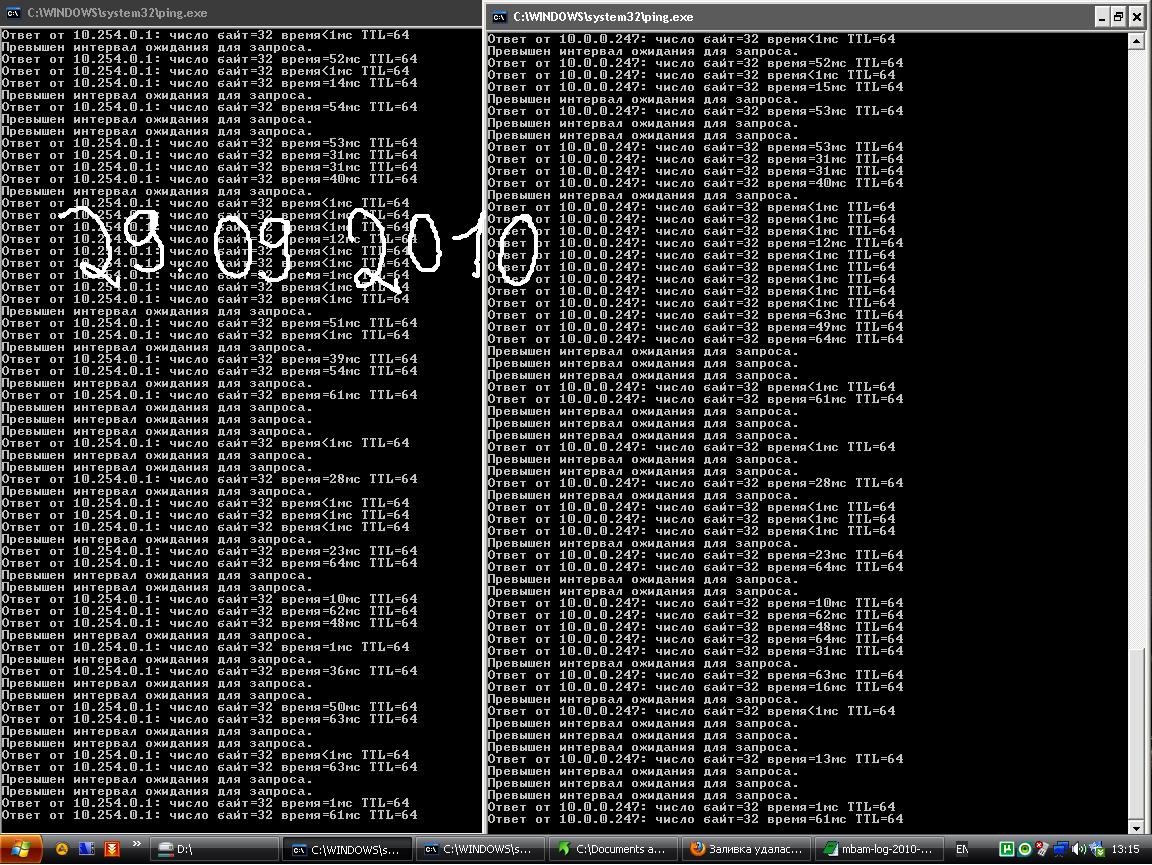Click the green eye tray icon

[1024, 850]
